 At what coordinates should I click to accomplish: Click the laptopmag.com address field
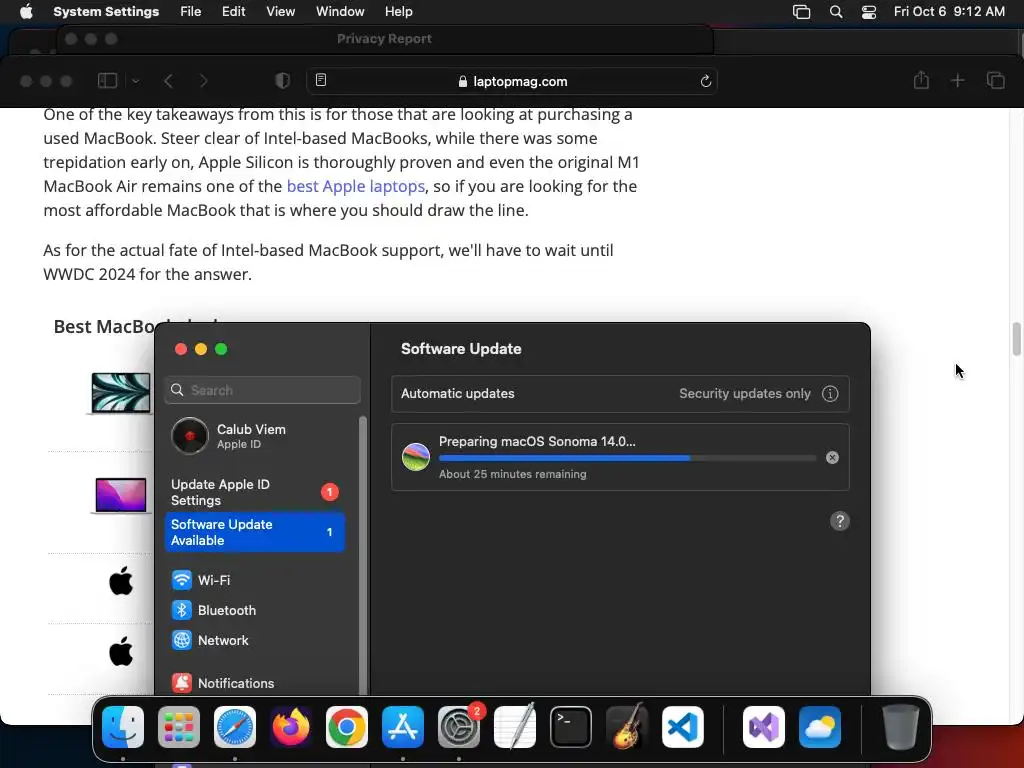tap(512, 81)
